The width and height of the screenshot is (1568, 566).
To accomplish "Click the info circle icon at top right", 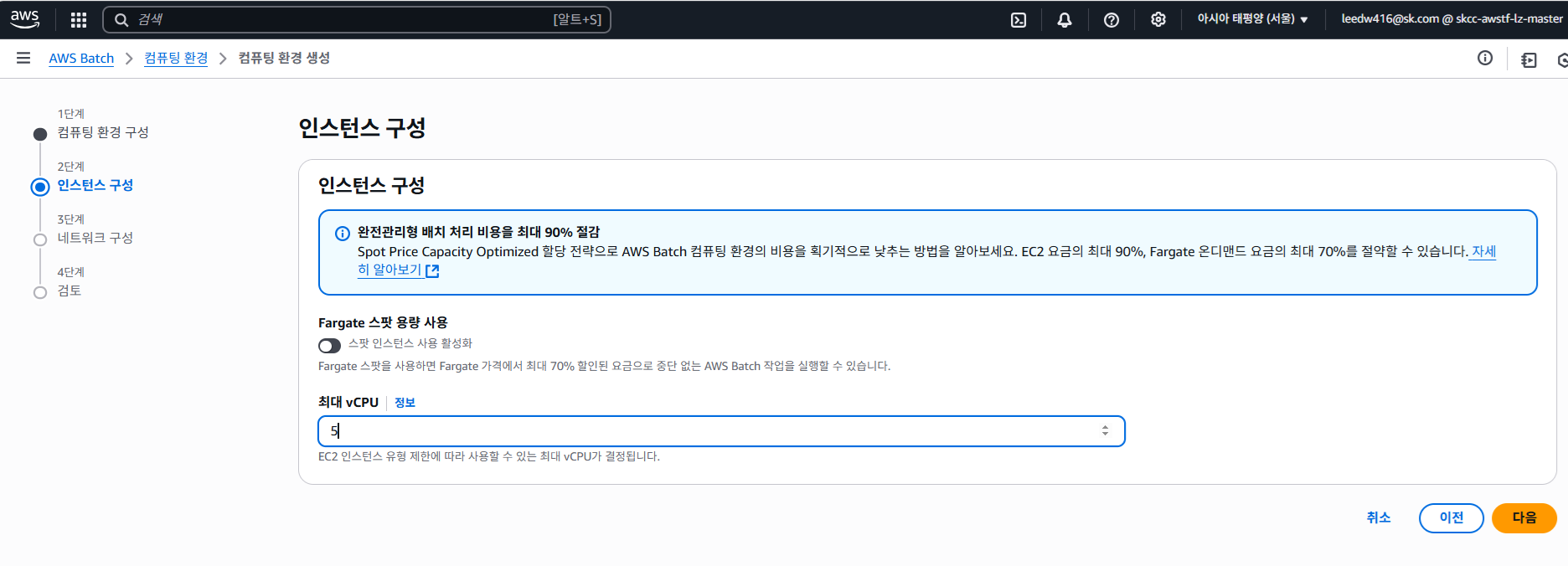I will [x=1485, y=58].
